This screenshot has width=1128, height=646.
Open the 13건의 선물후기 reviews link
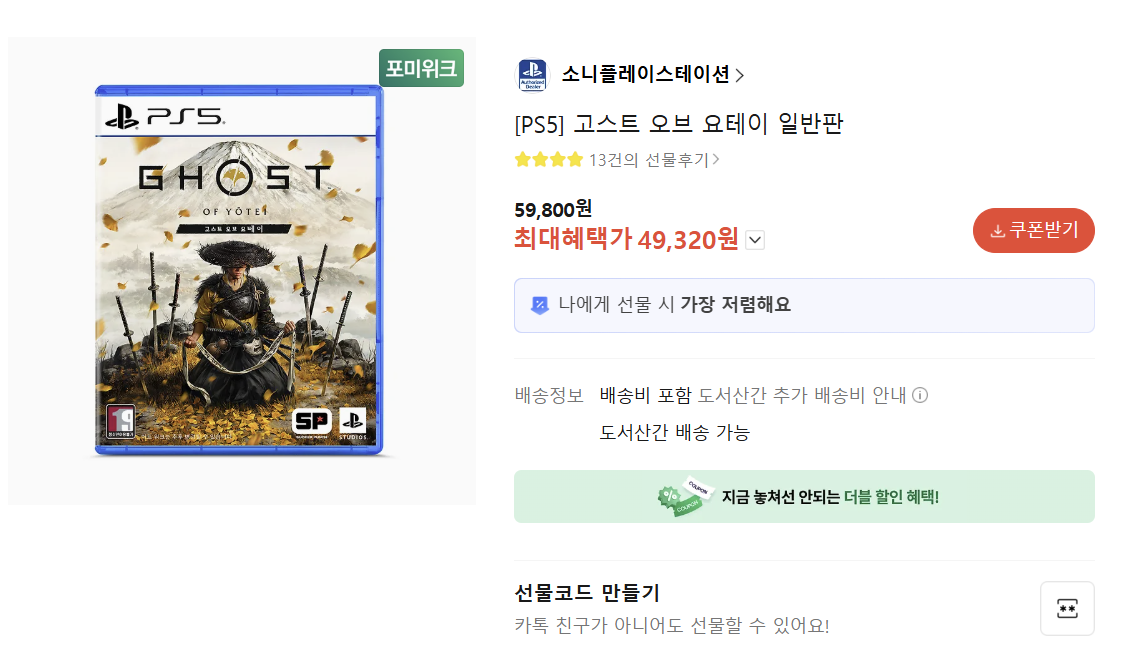pos(649,160)
